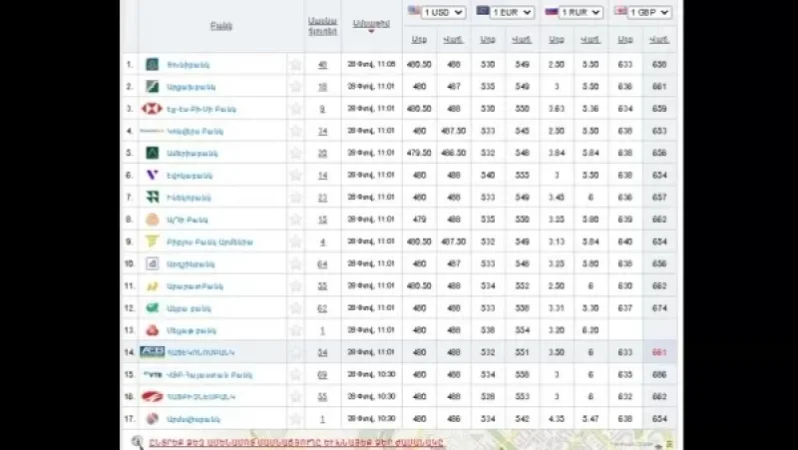The height and width of the screenshot is (450, 798).
Task: Click the Russian flag icon beside RUR selector
Action: pyautogui.click(x=551, y=11)
